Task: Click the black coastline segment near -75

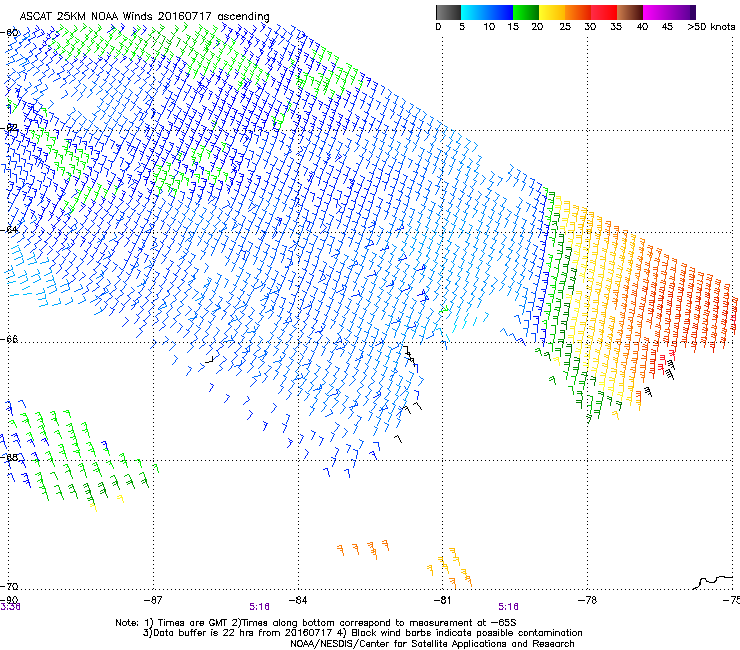Action: (x=713, y=582)
